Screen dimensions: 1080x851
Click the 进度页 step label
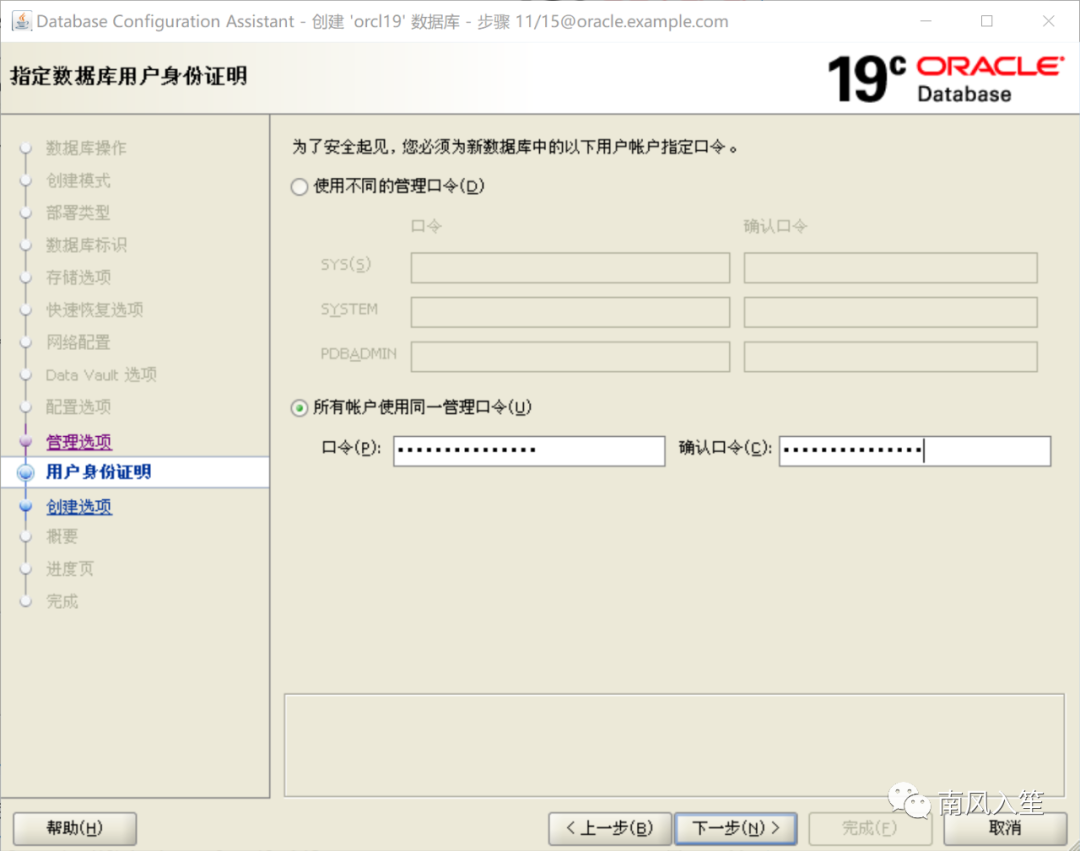coord(70,569)
